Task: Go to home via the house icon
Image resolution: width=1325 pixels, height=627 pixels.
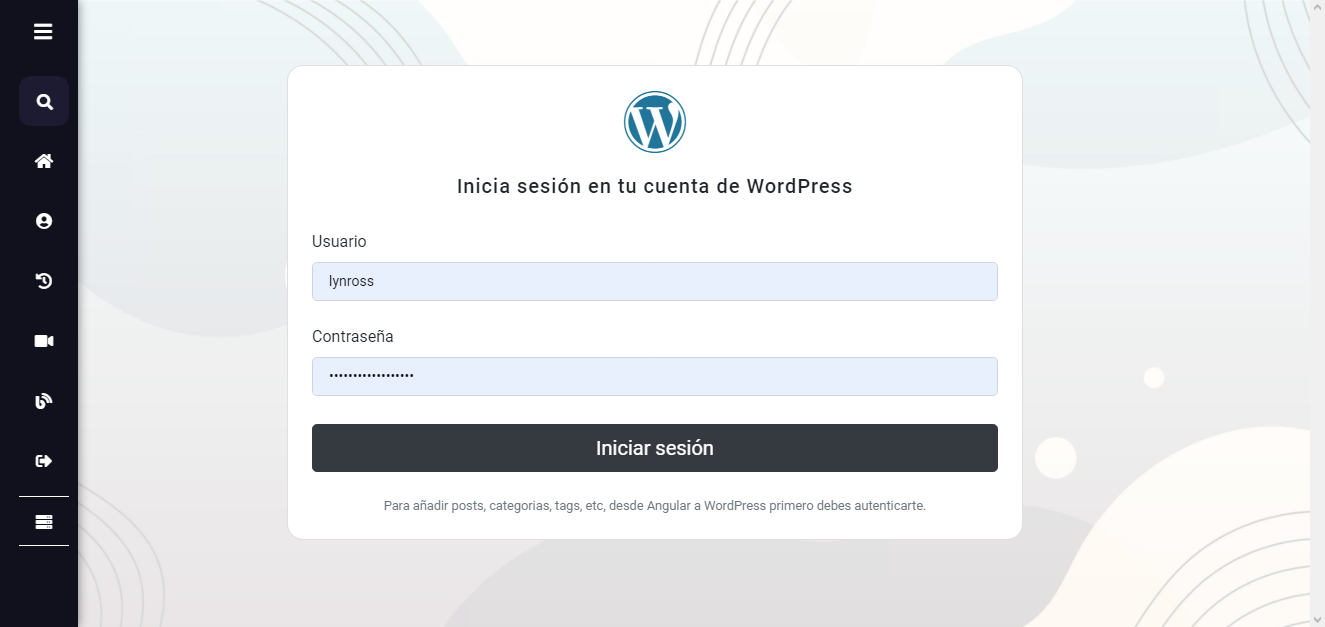Action: coord(44,161)
